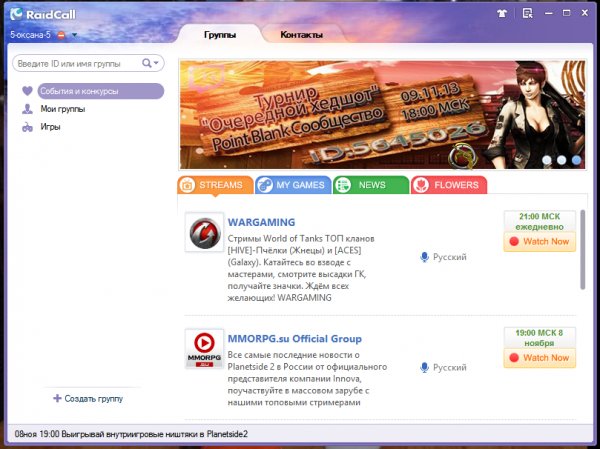The height and width of the screenshot is (449, 600).
Task: Click the WARGAMING stream description text
Action: pyautogui.click(x=301, y=268)
